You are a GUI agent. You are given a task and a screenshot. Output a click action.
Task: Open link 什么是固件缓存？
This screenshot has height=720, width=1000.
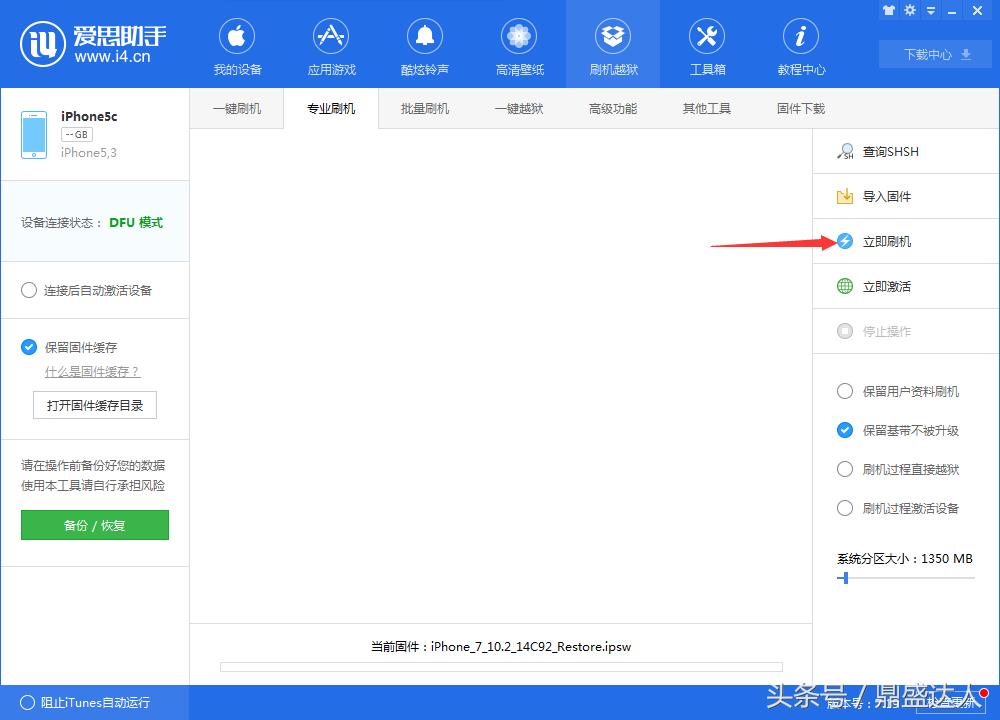[x=92, y=372]
